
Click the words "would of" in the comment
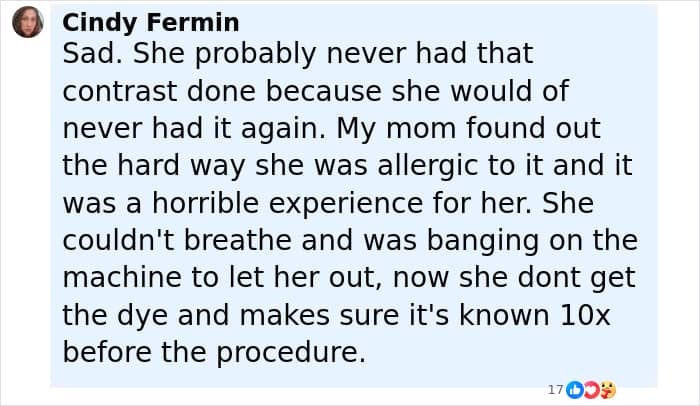click(x=510, y=91)
